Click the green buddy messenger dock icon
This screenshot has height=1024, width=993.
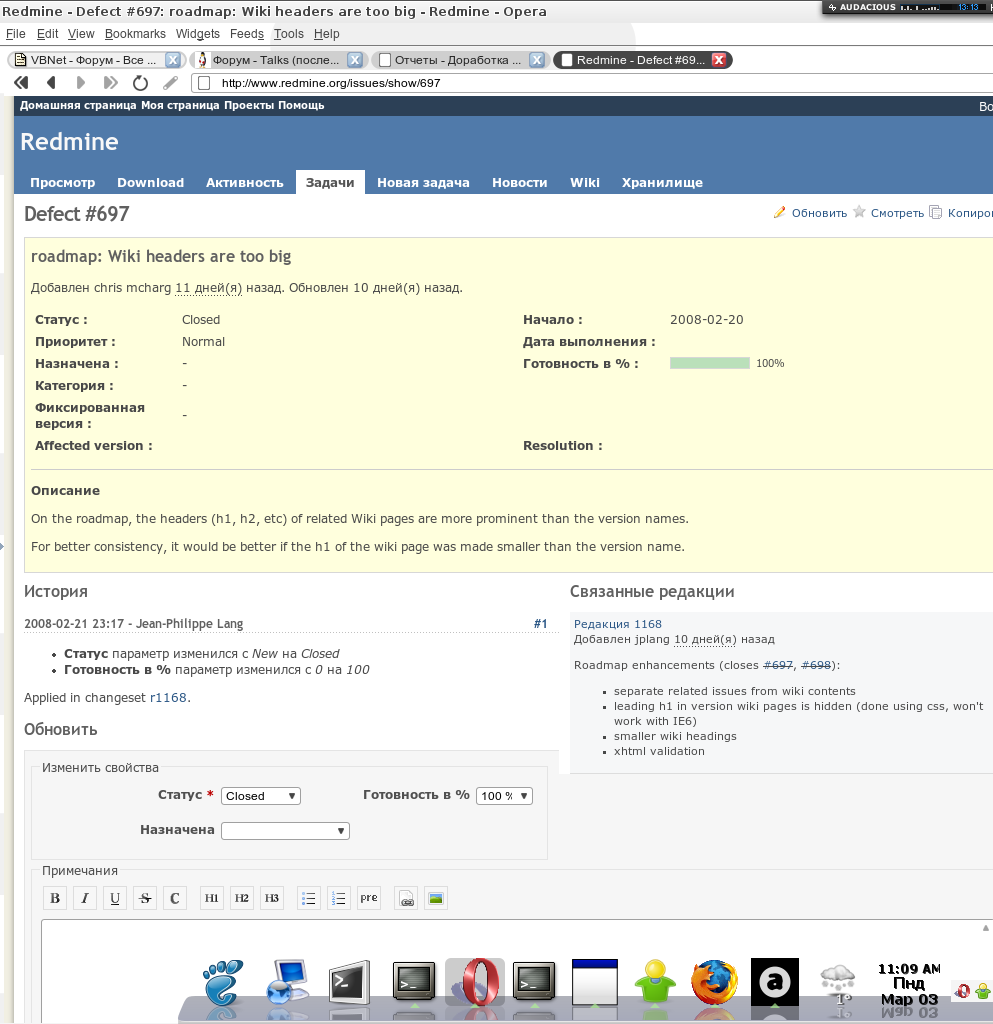(x=655, y=982)
